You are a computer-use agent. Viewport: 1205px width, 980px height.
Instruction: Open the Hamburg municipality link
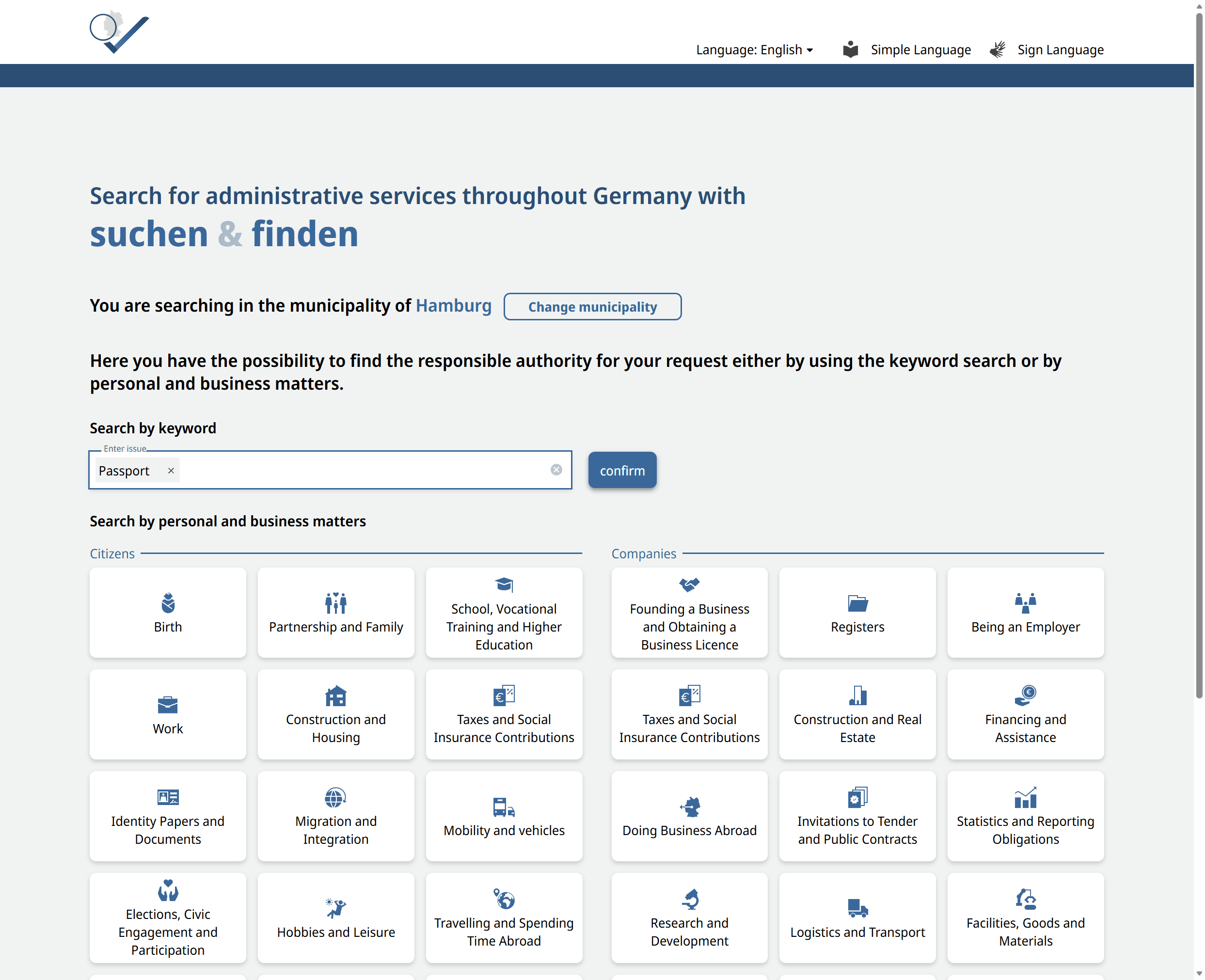click(x=453, y=305)
